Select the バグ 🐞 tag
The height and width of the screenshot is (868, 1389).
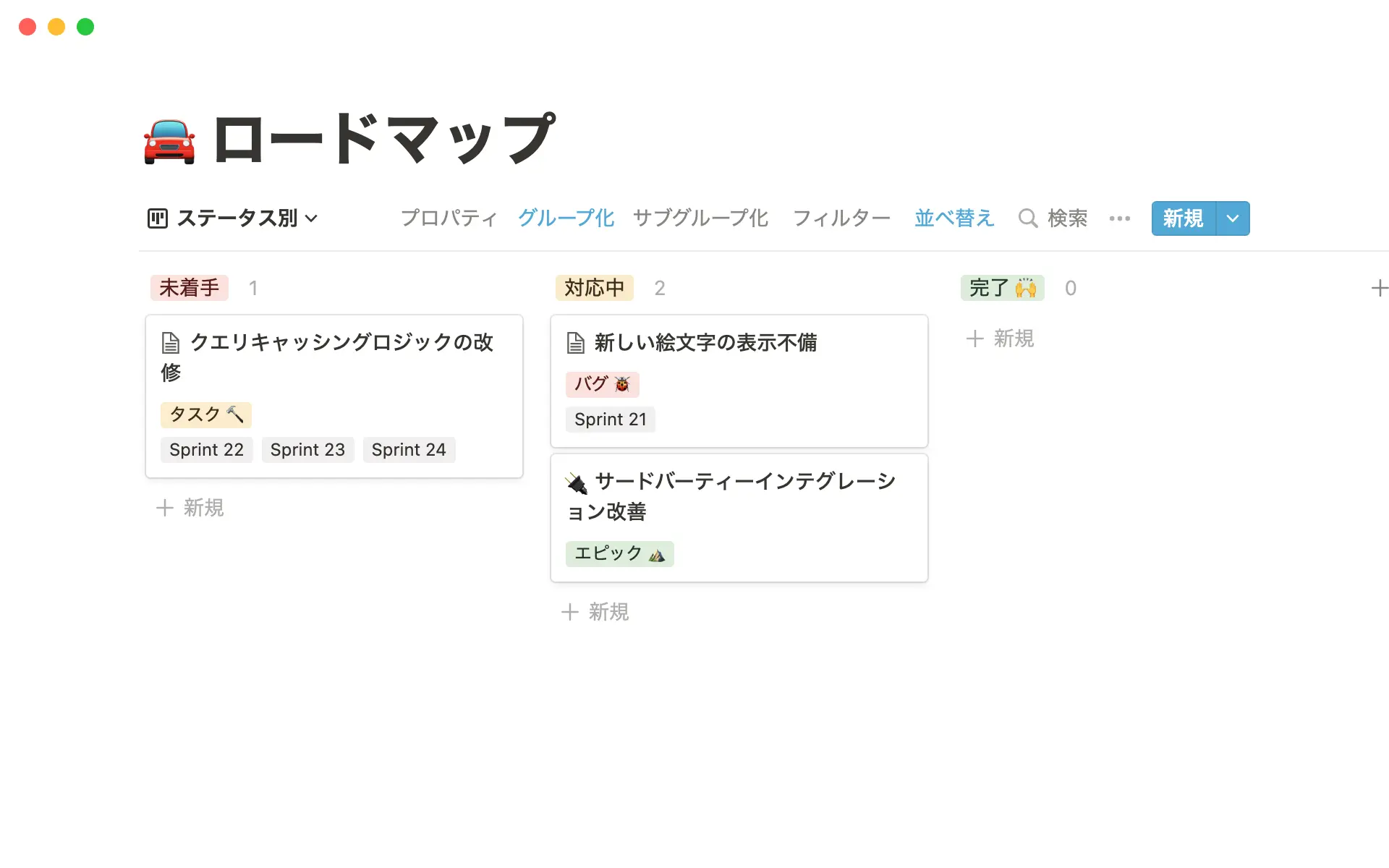coord(603,384)
